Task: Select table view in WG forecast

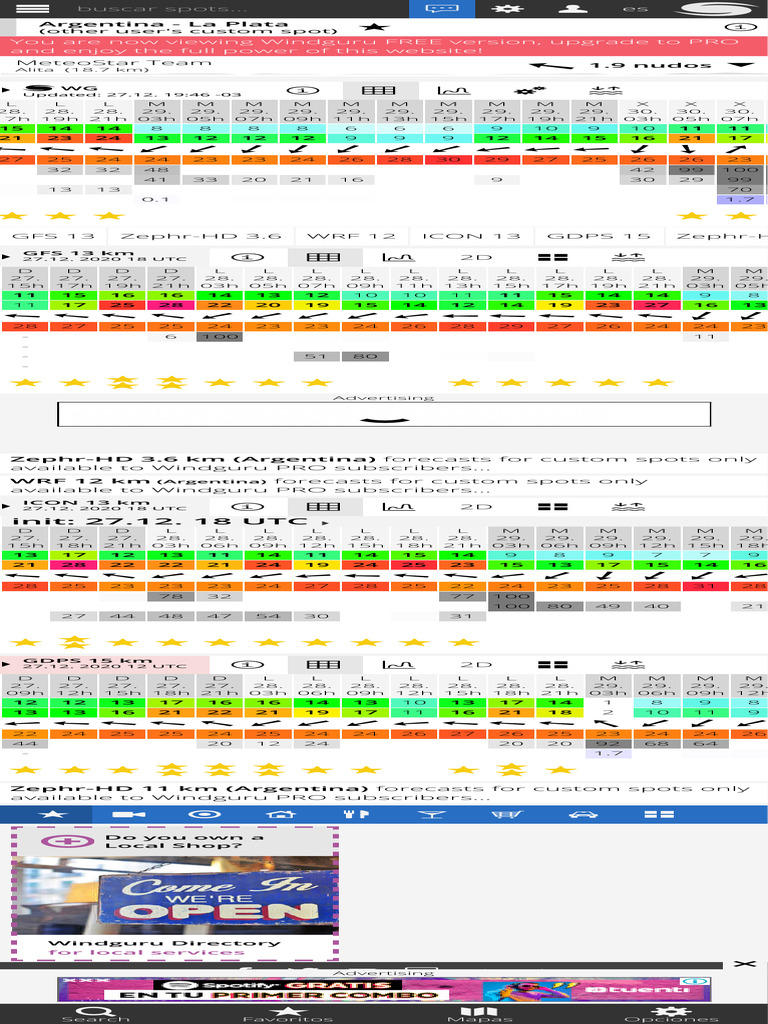Action: (x=379, y=90)
